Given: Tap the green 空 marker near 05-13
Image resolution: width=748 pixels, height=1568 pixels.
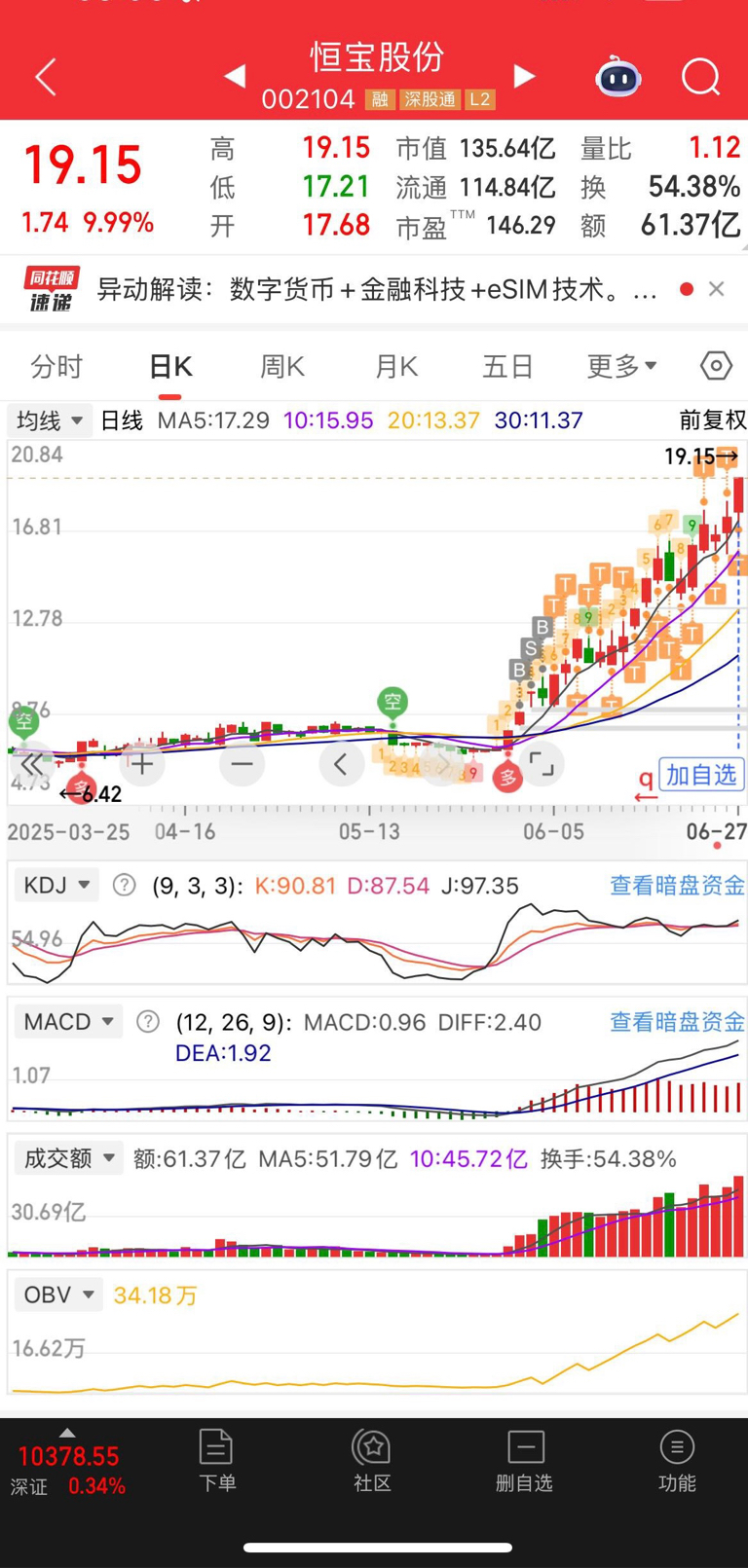Looking at the screenshot, I should [x=393, y=702].
